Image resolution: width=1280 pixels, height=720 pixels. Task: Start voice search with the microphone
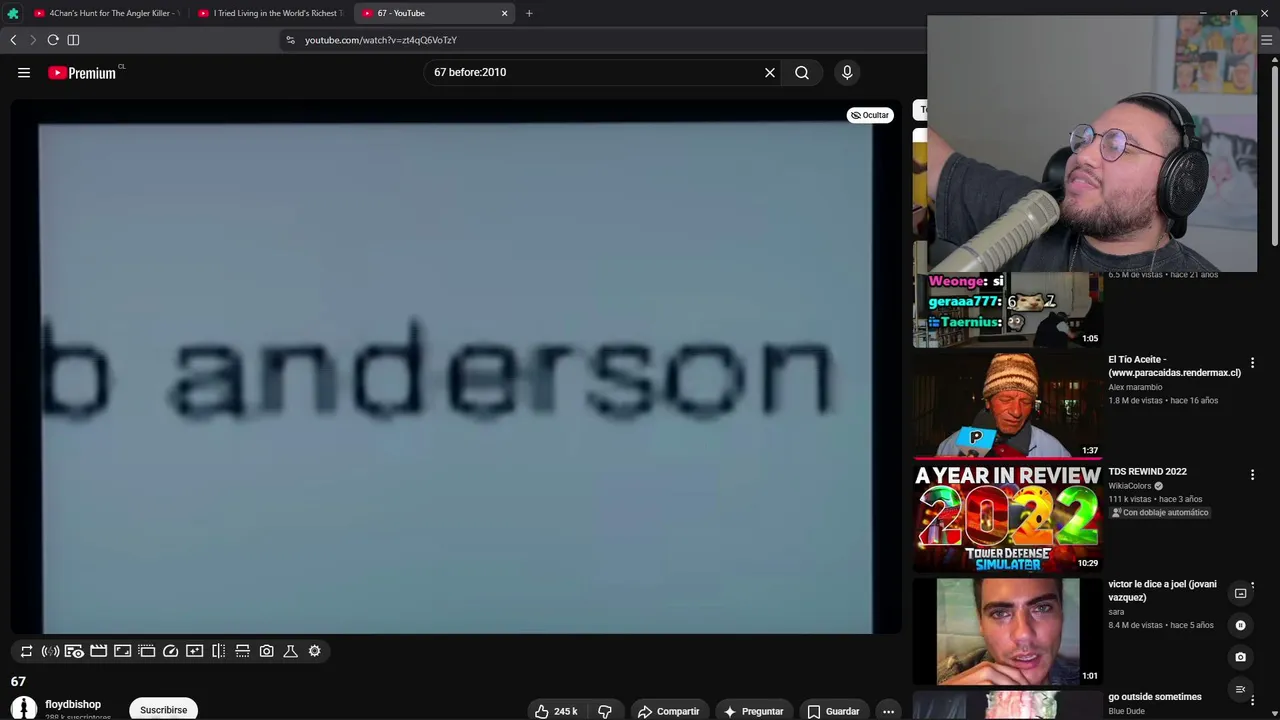point(847,72)
